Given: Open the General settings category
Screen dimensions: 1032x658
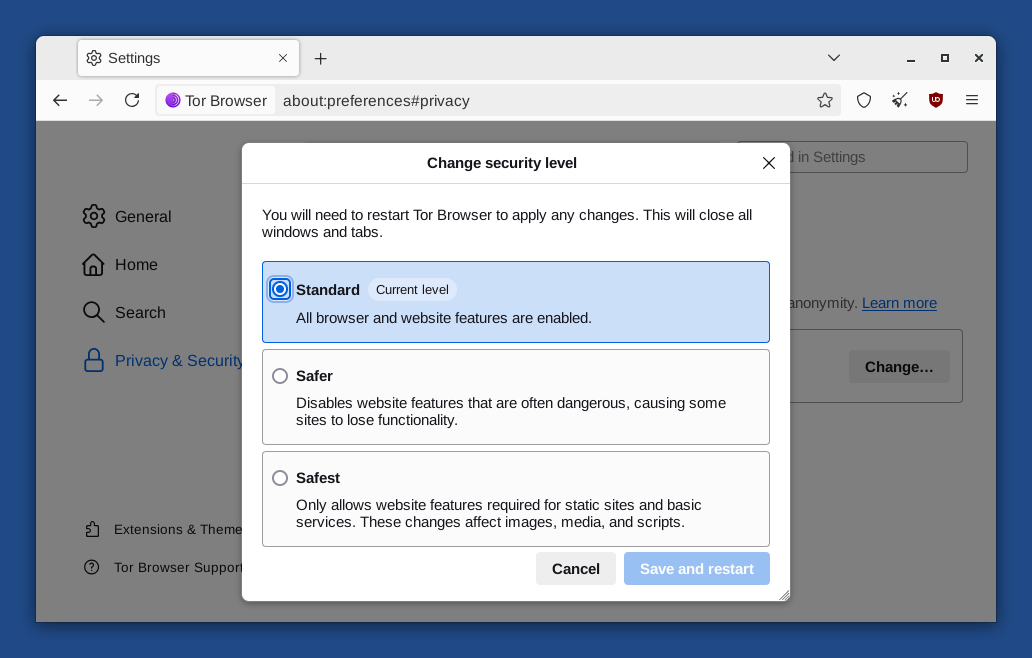Looking at the screenshot, I should point(142,216).
